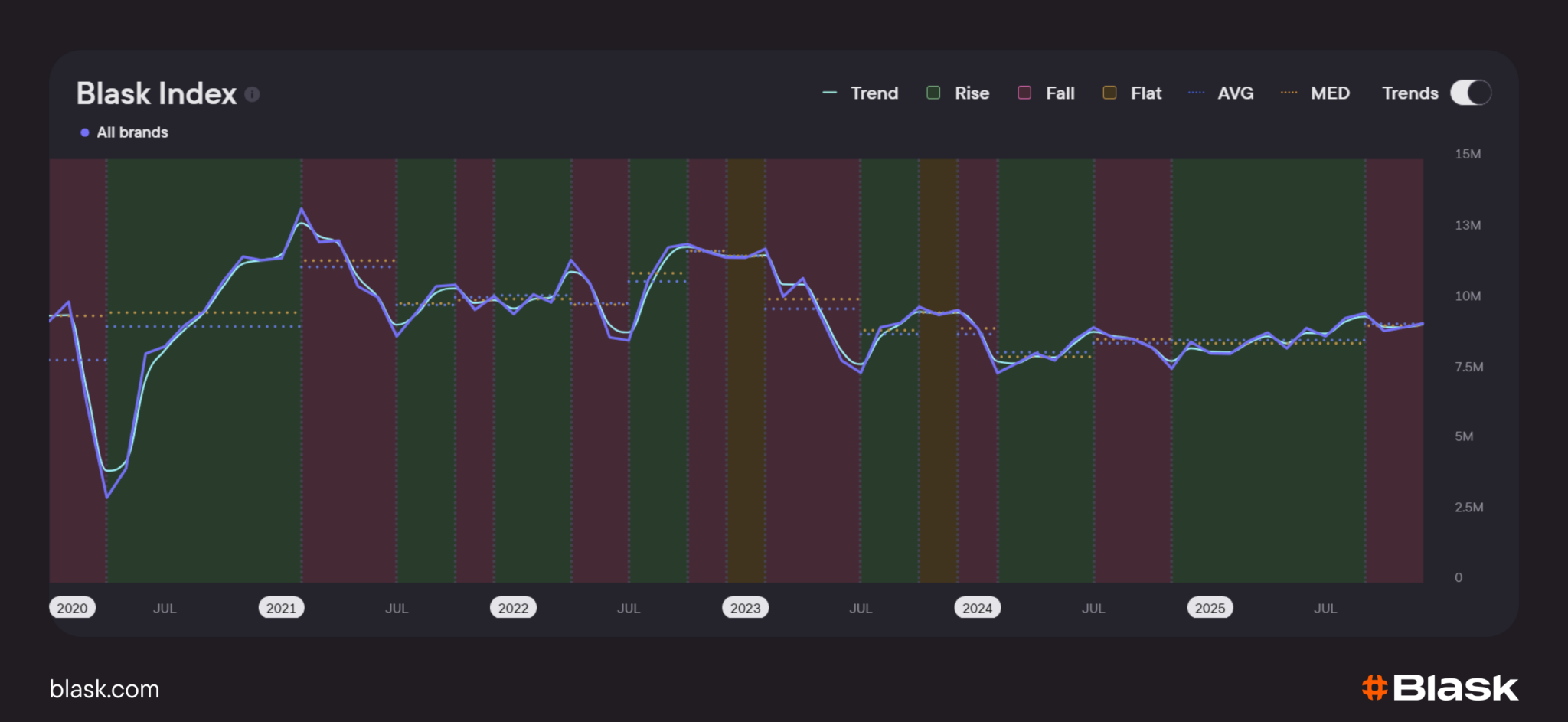Click the 7.5M axis label

[1469, 367]
